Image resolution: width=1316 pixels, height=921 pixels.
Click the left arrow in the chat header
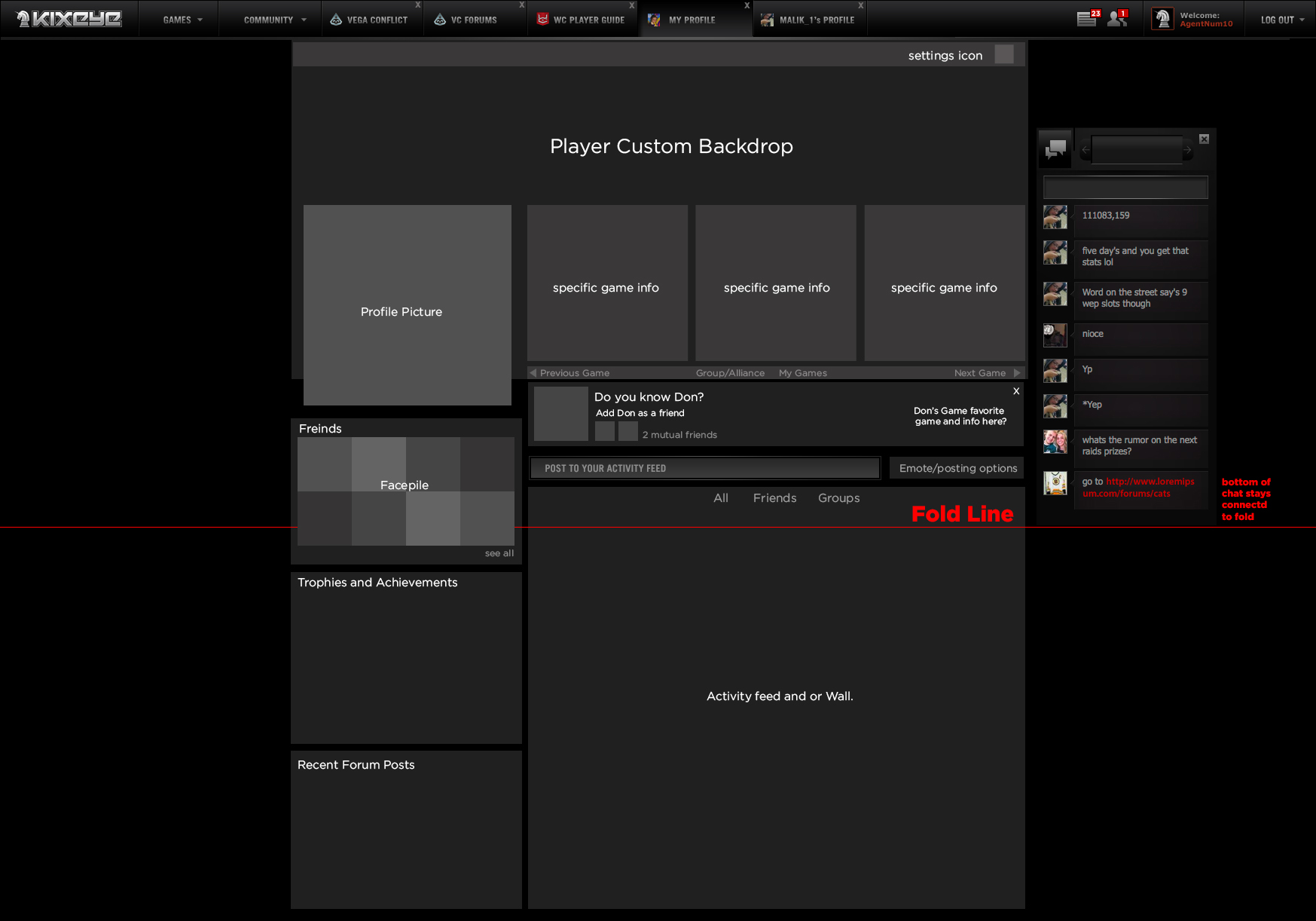coord(1085,150)
